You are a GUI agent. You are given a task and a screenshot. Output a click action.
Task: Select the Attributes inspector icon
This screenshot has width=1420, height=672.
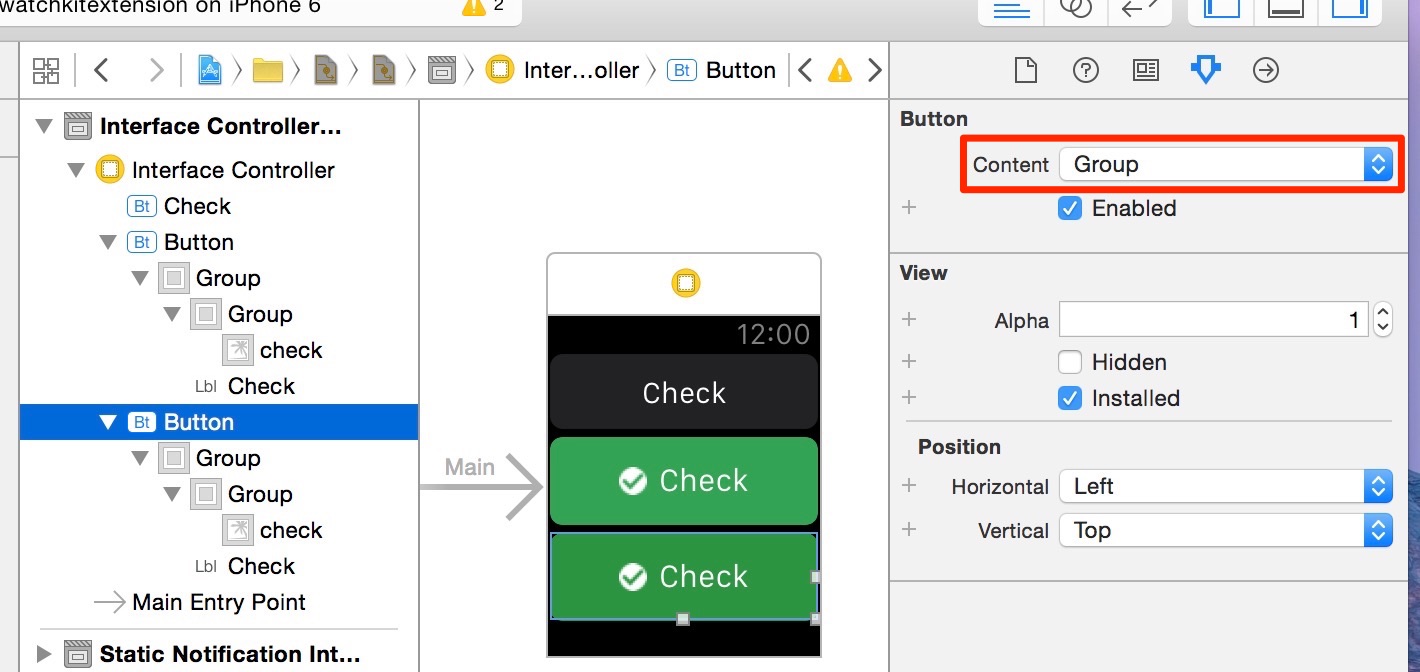(x=1205, y=70)
